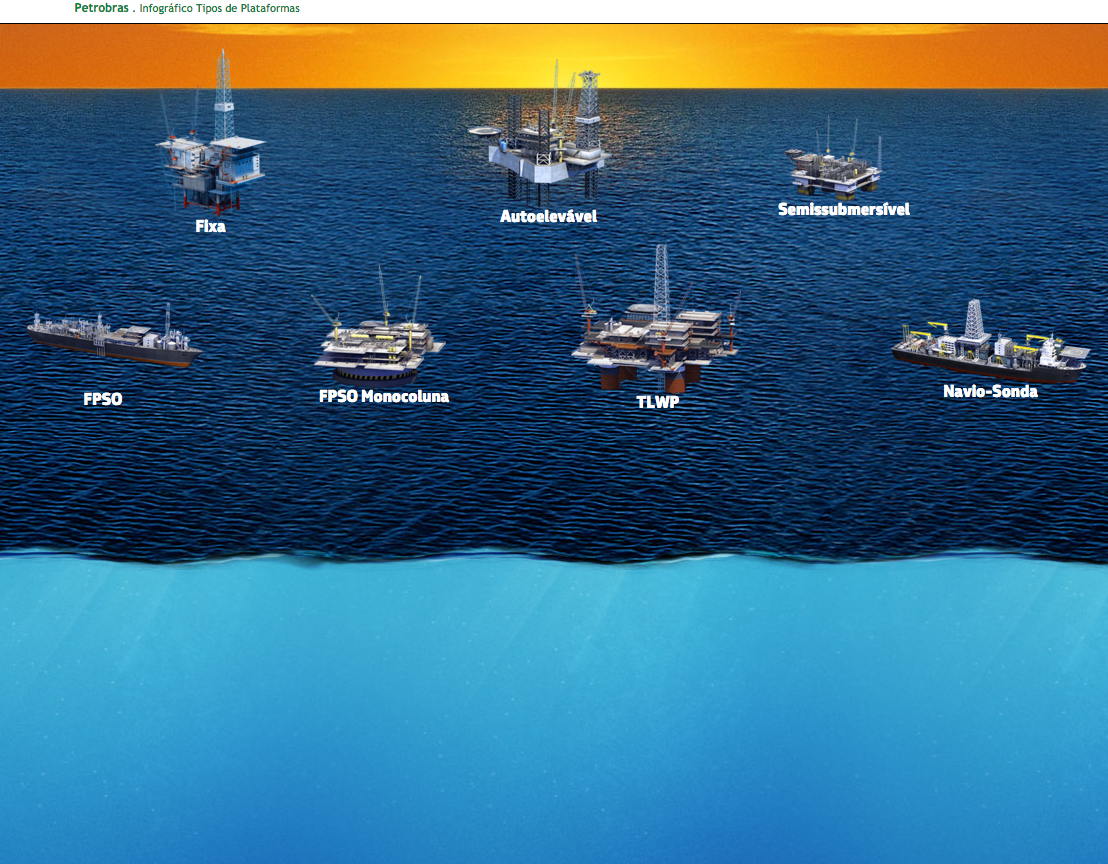This screenshot has height=864, width=1108.
Task: Open the "Semissubmersível" text label
Action: pos(843,209)
